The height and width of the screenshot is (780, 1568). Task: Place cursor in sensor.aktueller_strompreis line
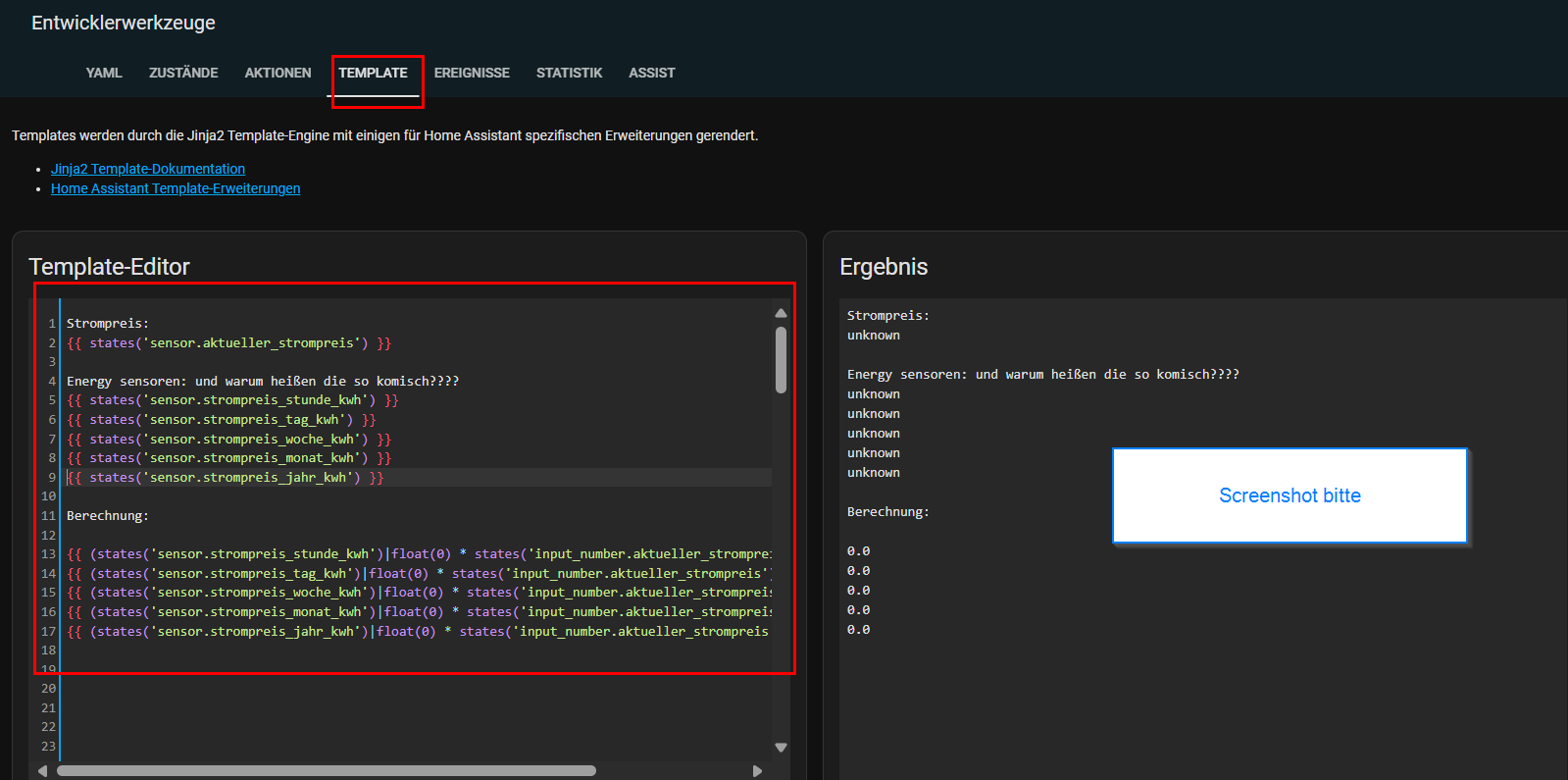pos(228,342)
